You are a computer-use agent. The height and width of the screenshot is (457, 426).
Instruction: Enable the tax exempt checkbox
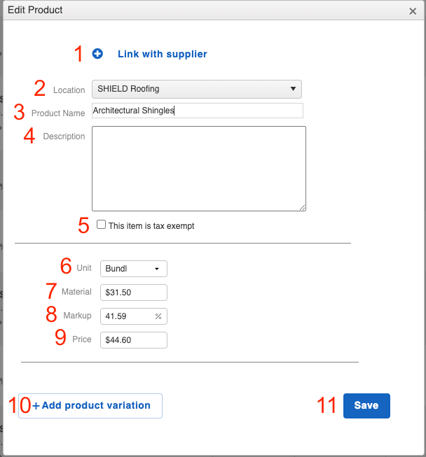click(101, 225)
